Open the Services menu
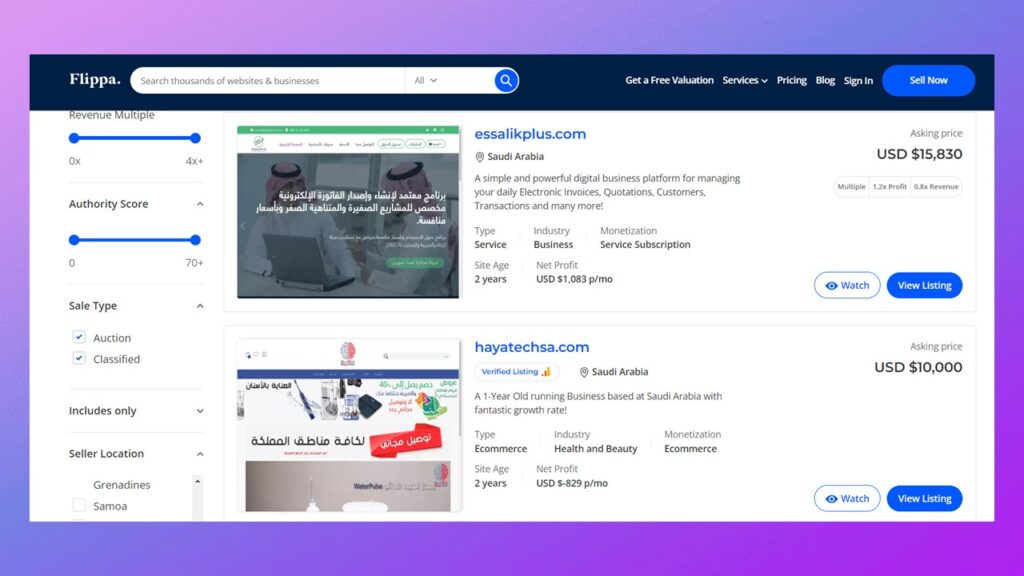 [x=744, y=80]
